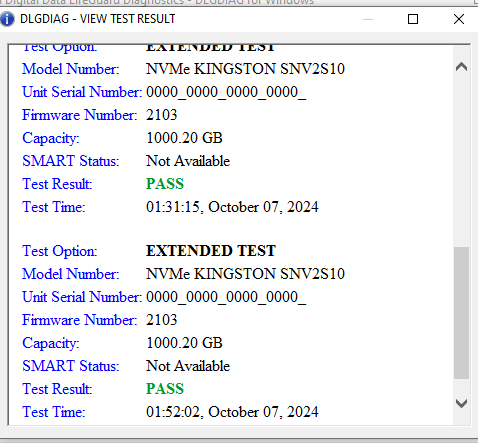Click the test time 01:31:15, October 07, 2024

tap(232, 207)
